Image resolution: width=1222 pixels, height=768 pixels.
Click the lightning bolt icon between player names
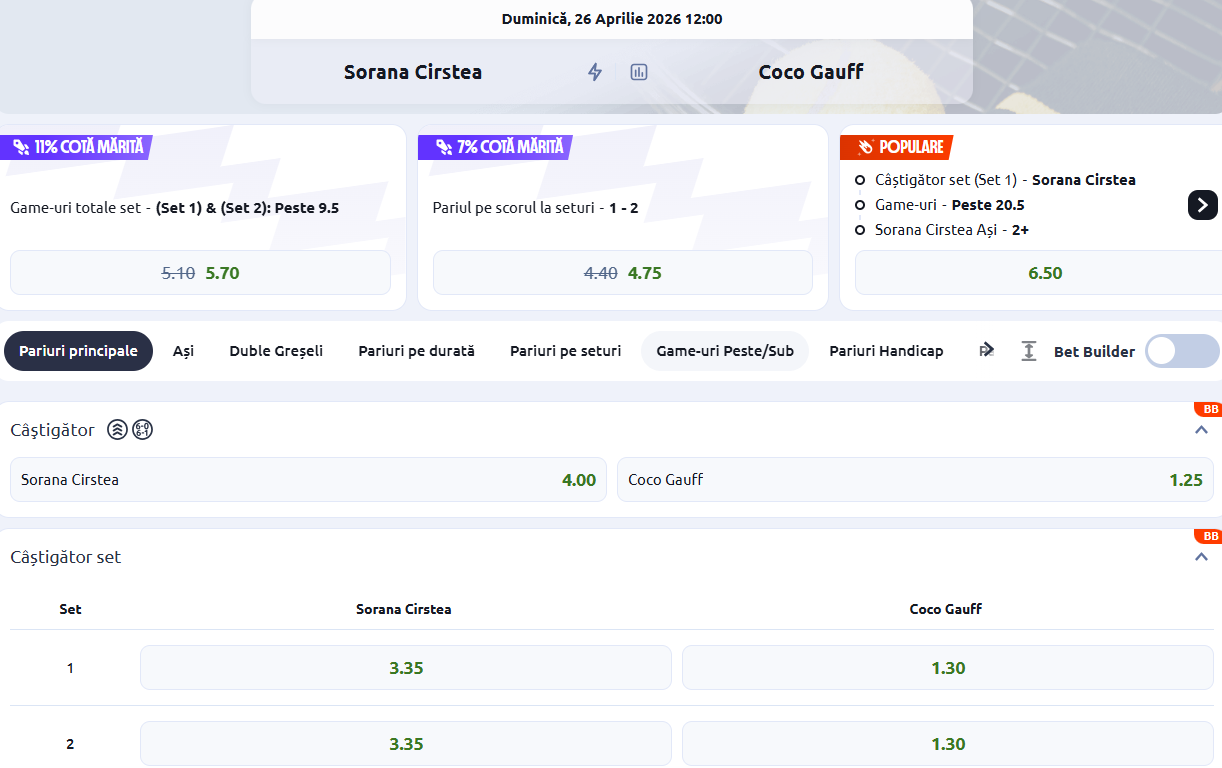pyautogui.click(x=595, y=72)
